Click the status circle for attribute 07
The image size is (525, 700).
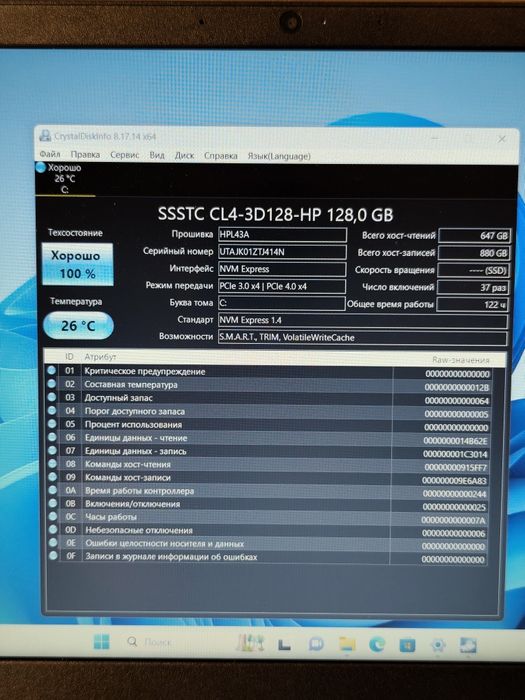52,450
